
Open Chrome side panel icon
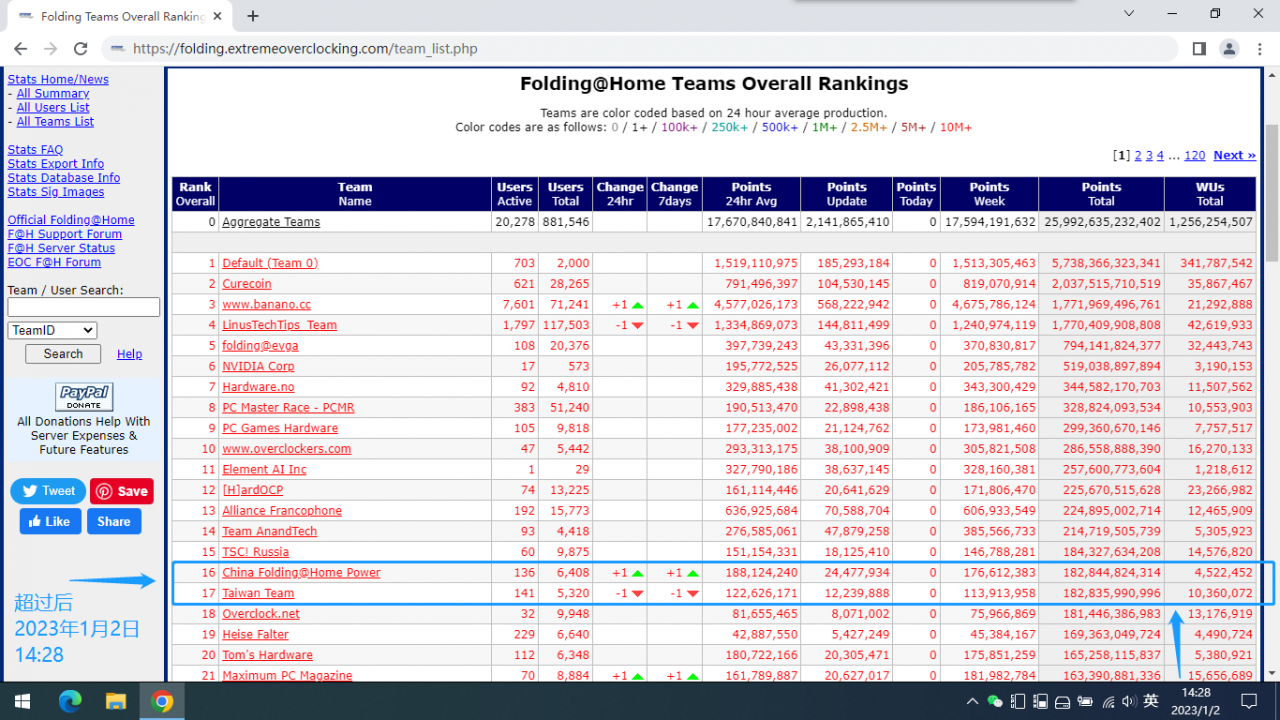[x=1199, y=48]
